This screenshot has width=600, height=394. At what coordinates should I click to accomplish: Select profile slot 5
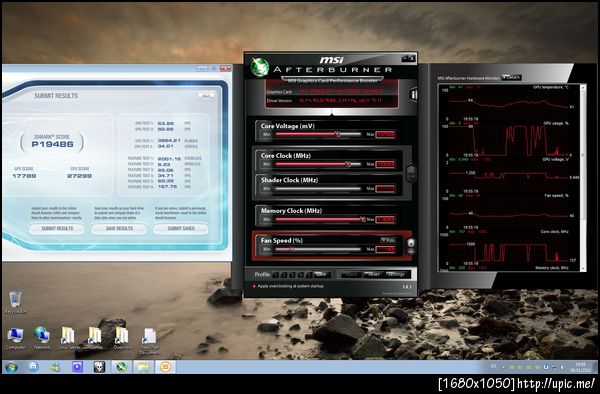click(310, 275)
